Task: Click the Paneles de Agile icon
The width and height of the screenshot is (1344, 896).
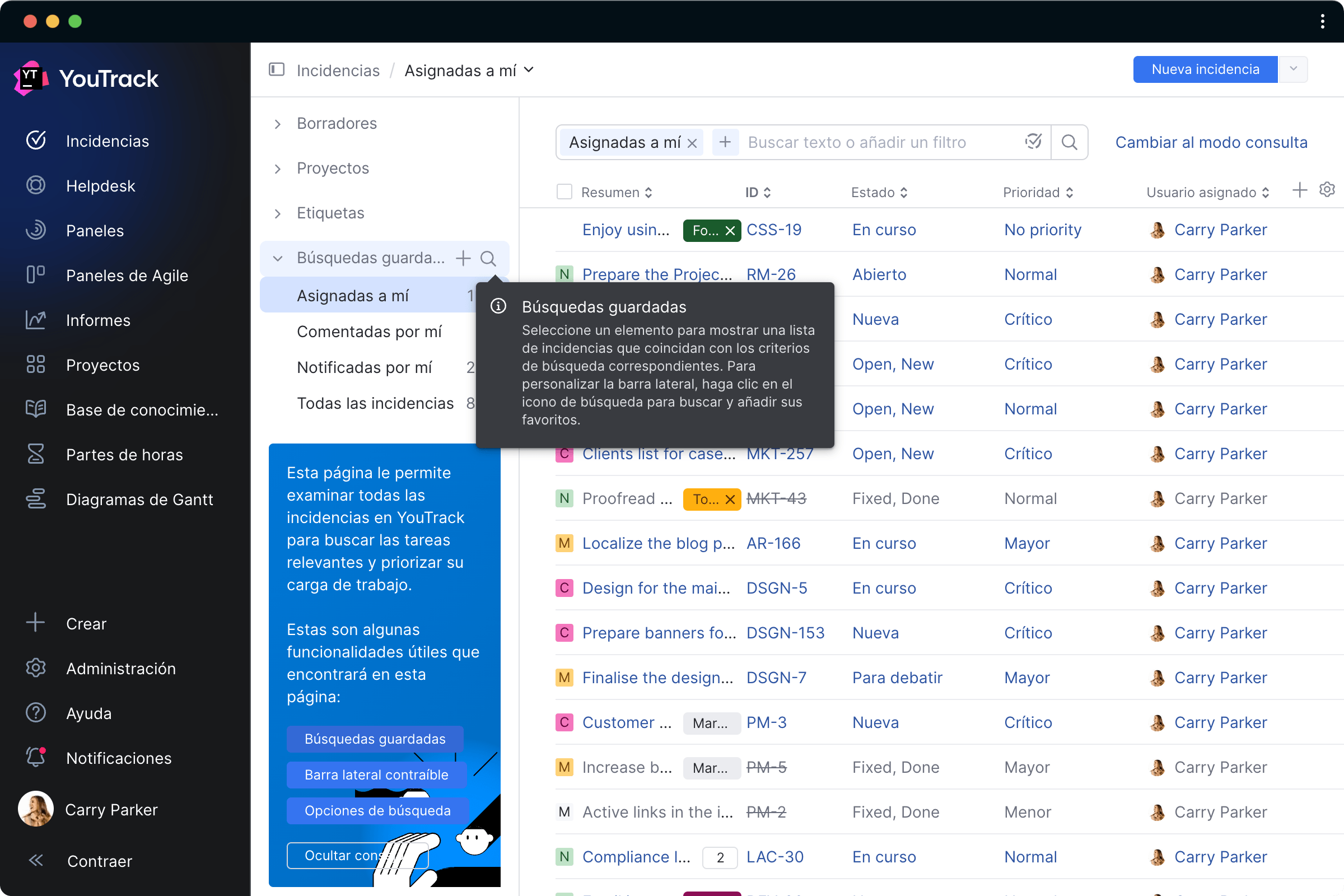Action: pyautogui.click(x=36, y=275)
